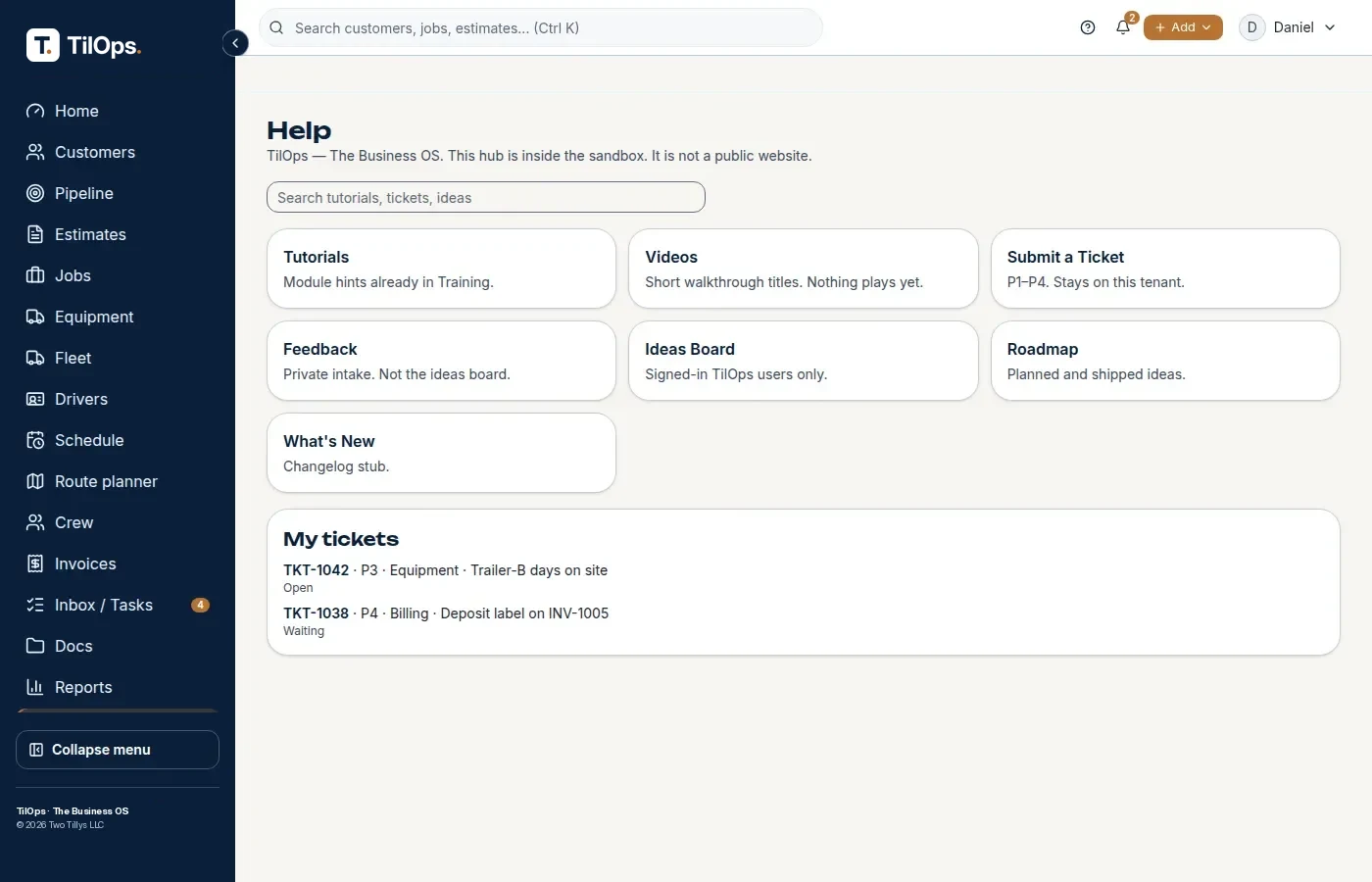This screenshot has height=882, width=1372.
Task: Open the Tutorials card
Action: pos(441,269)
